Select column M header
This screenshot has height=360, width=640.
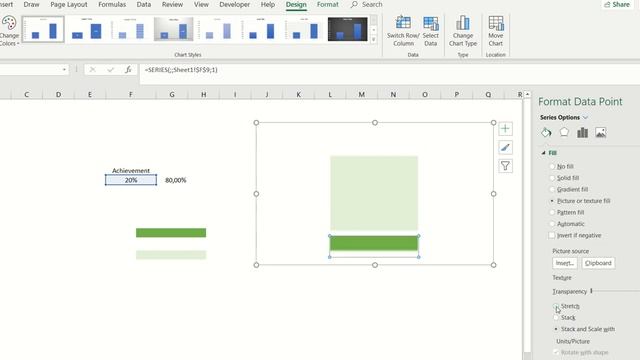point(362,94)
